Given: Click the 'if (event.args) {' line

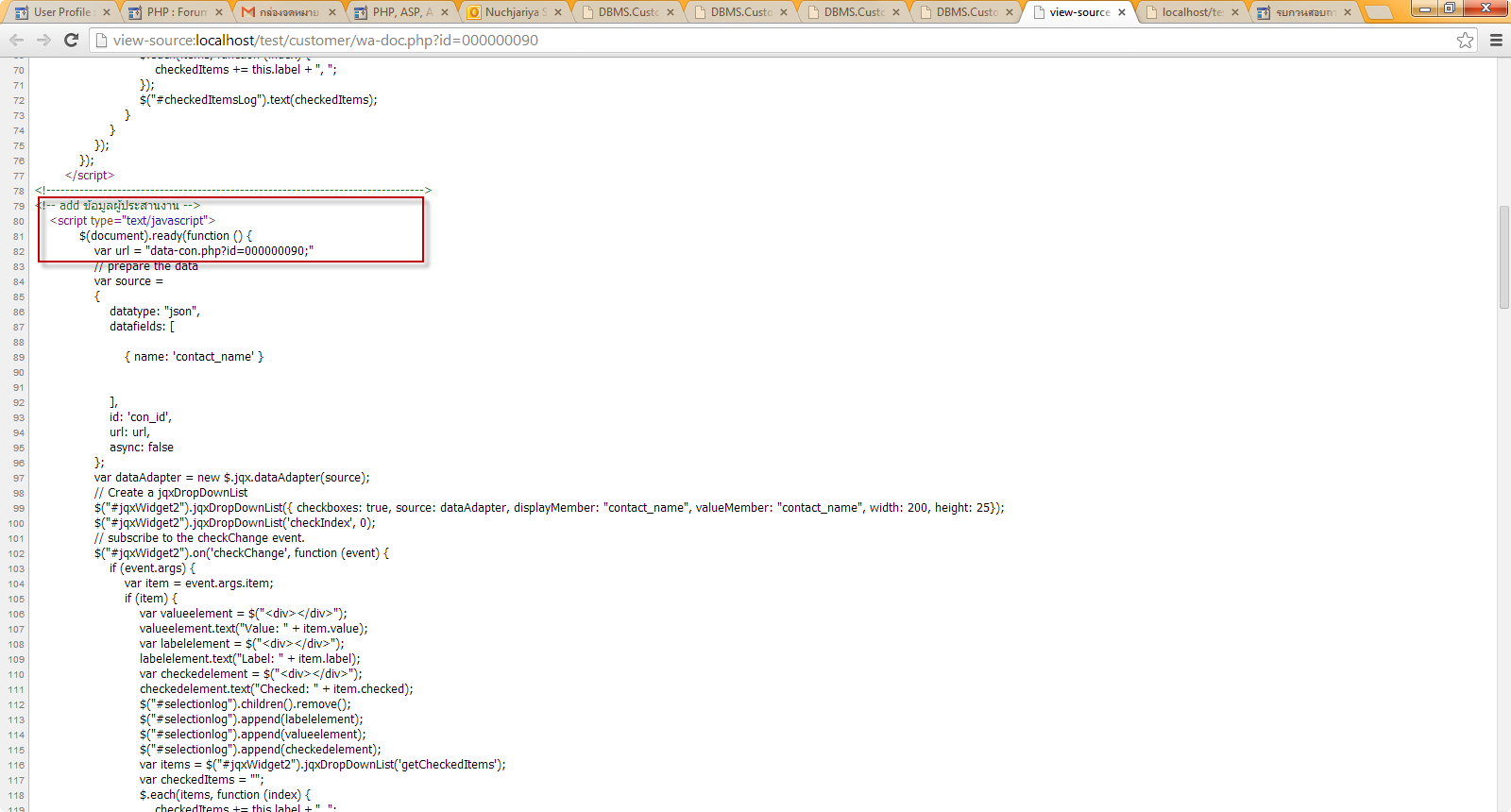Looking at the screenshot, I should pyautogui.click(x=153, y=568).
